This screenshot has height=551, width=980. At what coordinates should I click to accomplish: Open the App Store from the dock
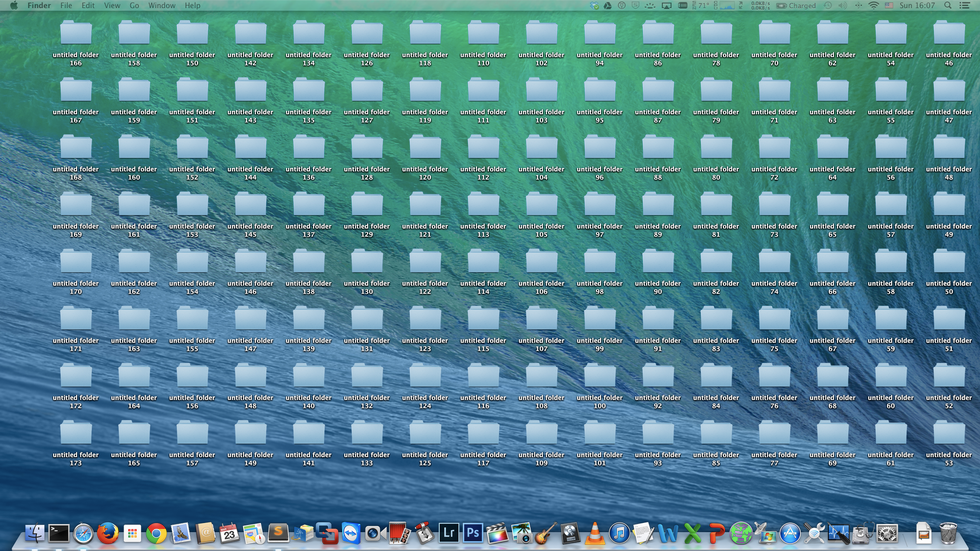click(789, 533)
